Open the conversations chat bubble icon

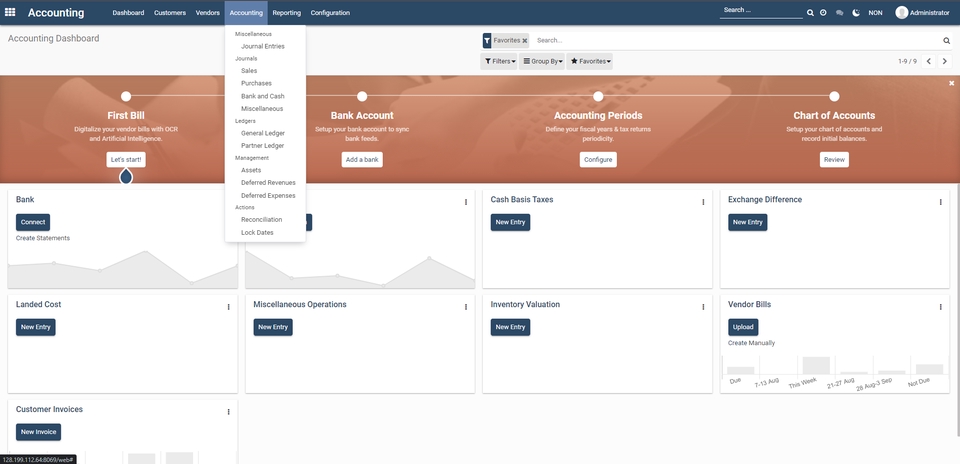(x=839, y=13)
